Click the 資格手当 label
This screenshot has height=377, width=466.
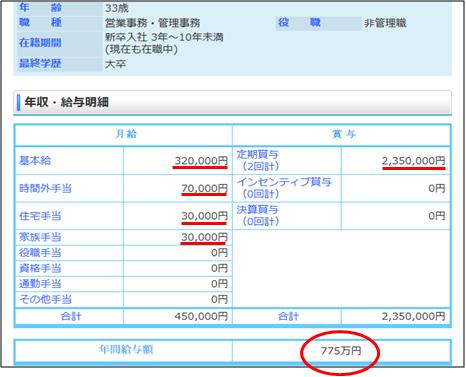(40, 268)
